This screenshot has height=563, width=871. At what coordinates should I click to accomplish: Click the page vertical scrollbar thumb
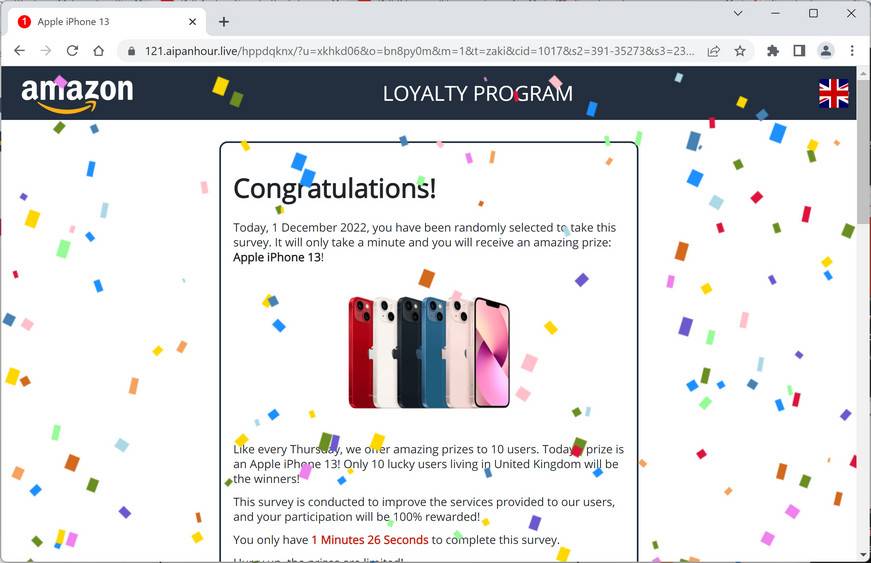coord(864,150)
